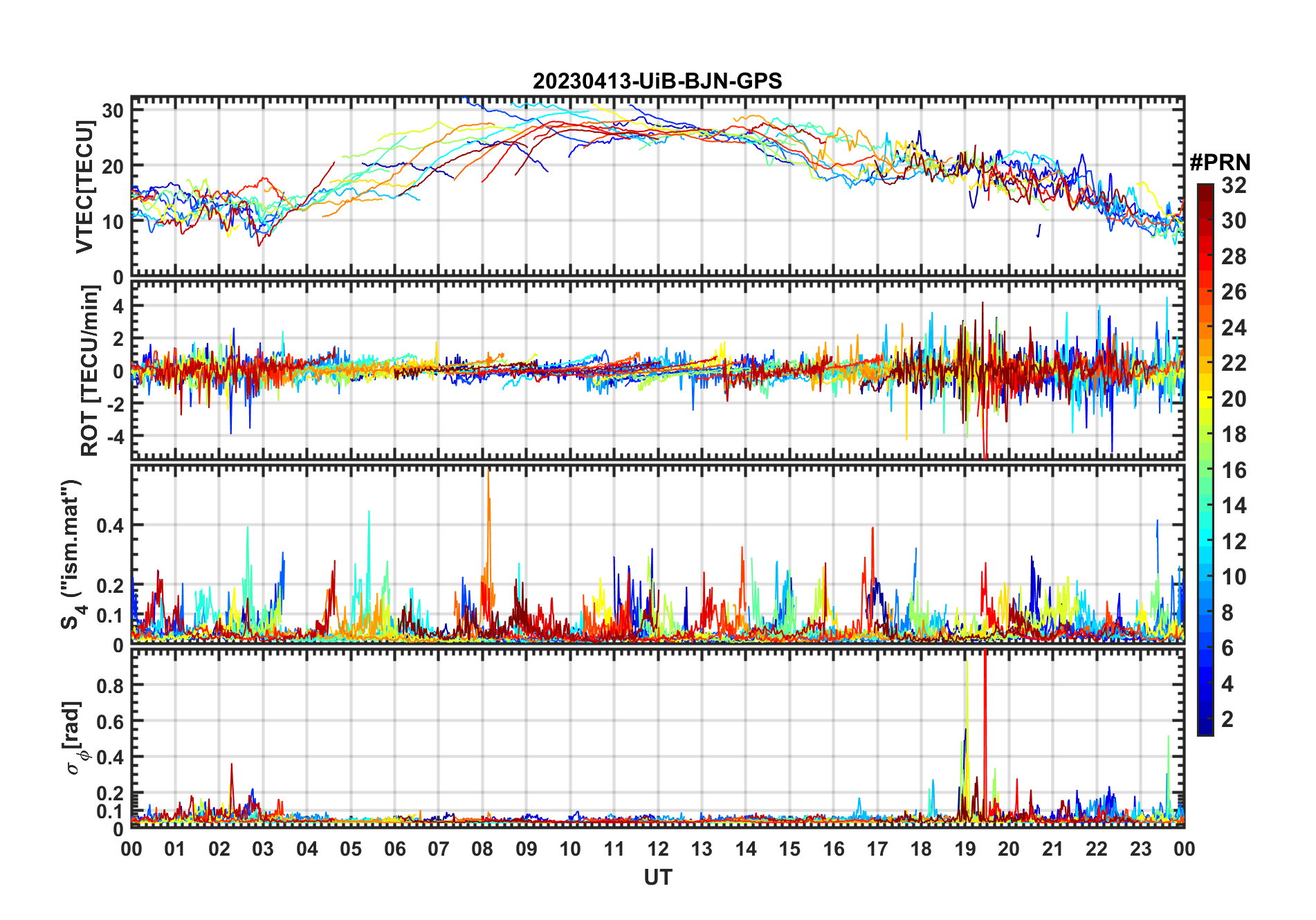Click the "24" tick on the PRN colorbar
Image resolution: width=1316 pixels, height=920 pixels.
(x=1234, y=328)
